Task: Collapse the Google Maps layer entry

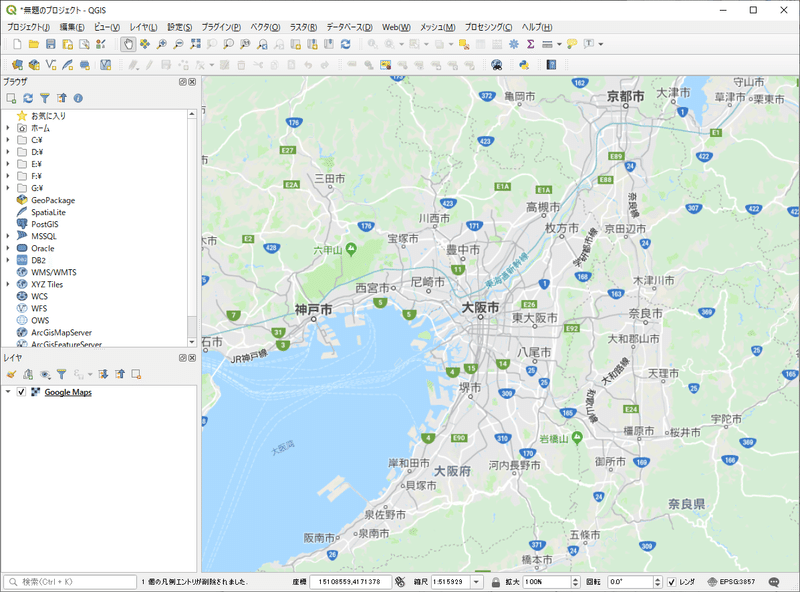Action: (x=8, y=392)
